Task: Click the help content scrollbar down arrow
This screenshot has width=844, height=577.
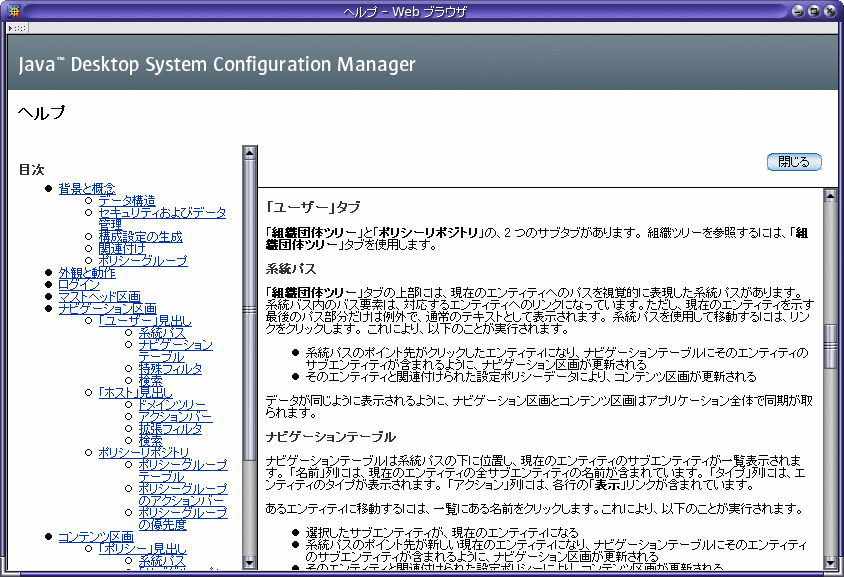Action: (831, 563)
